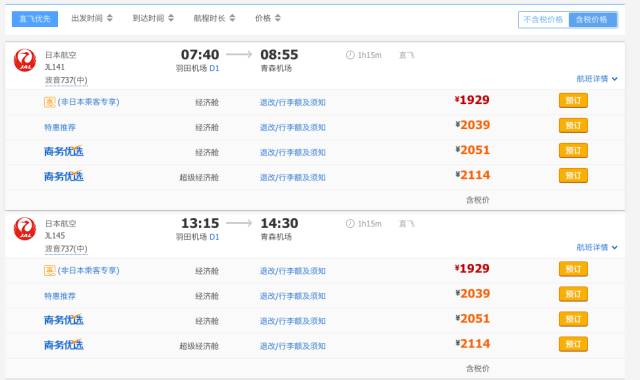Click the clock duration icon for the 07:40 flight
The width and height of the screenshot is (640, 380).
coord(350,55)
